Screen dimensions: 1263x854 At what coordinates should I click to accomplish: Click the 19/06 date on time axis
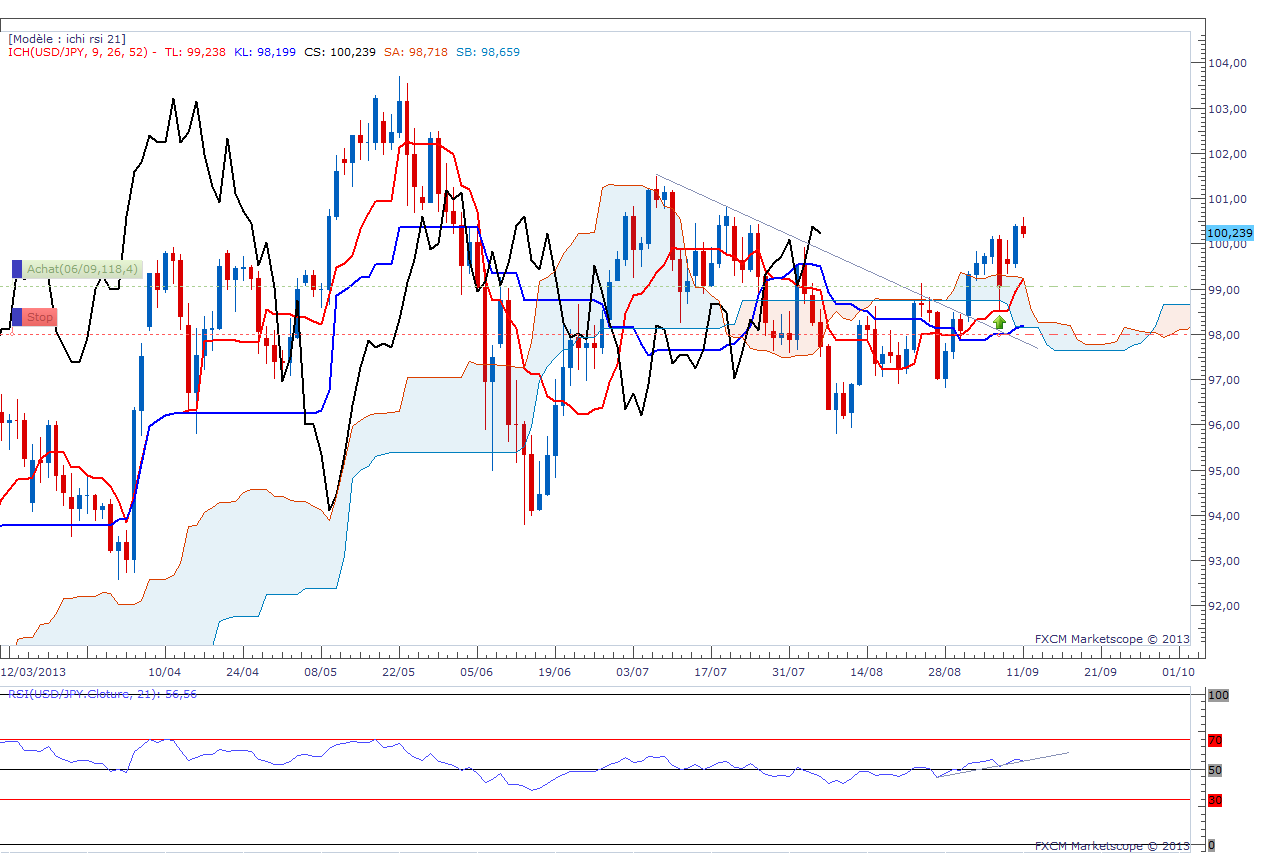[554, 672]
